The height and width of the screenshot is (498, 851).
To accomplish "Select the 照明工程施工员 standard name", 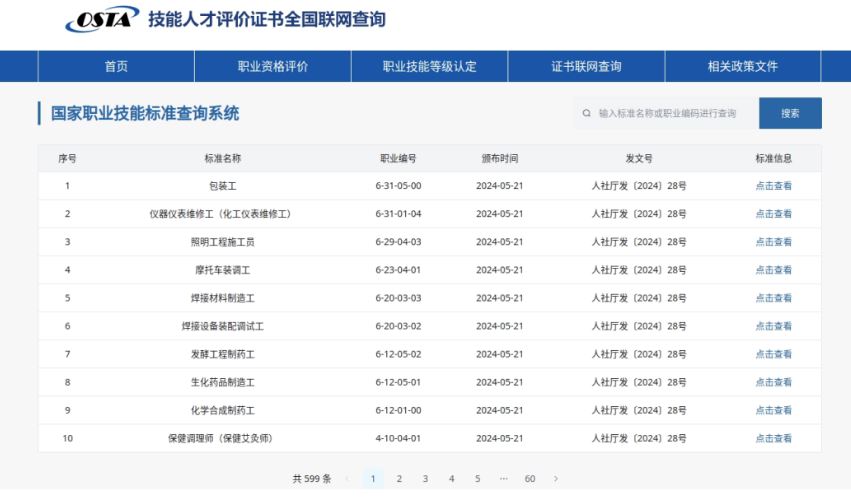I will pos(223,242).
